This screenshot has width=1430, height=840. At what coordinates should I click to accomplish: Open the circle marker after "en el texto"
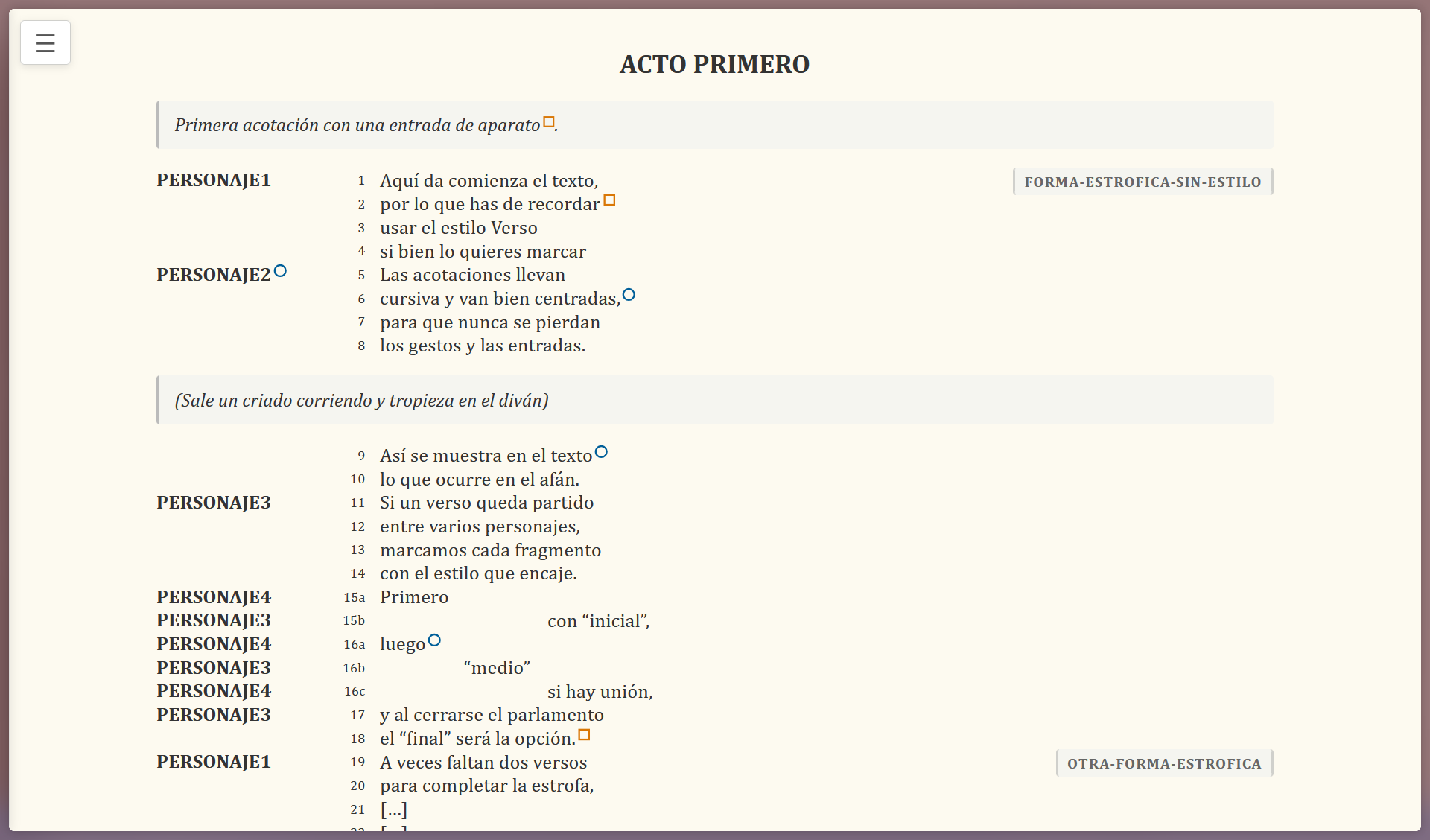pyautogui.click(x=602, y=451)
